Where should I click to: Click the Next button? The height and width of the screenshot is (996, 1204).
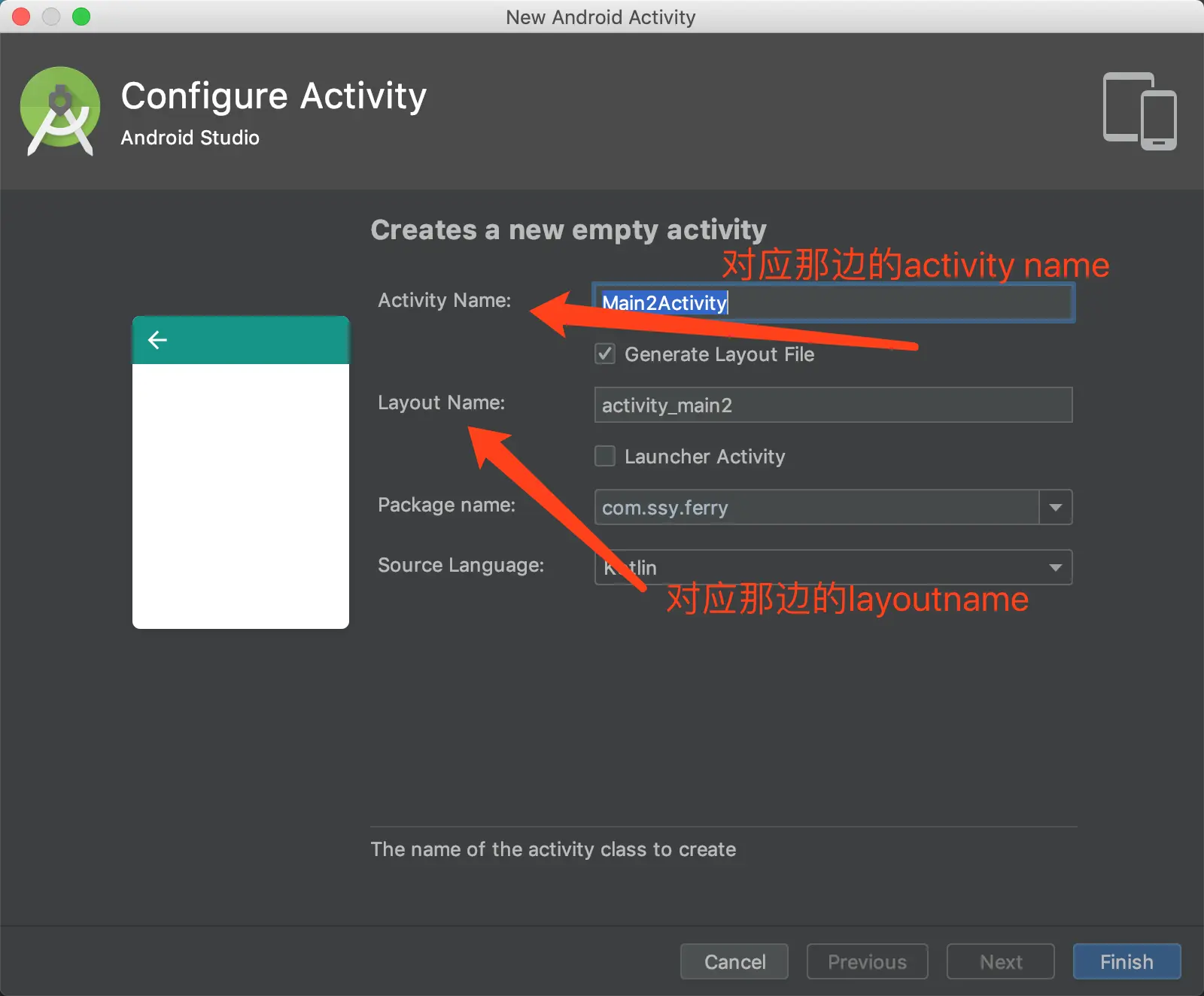1001,961
